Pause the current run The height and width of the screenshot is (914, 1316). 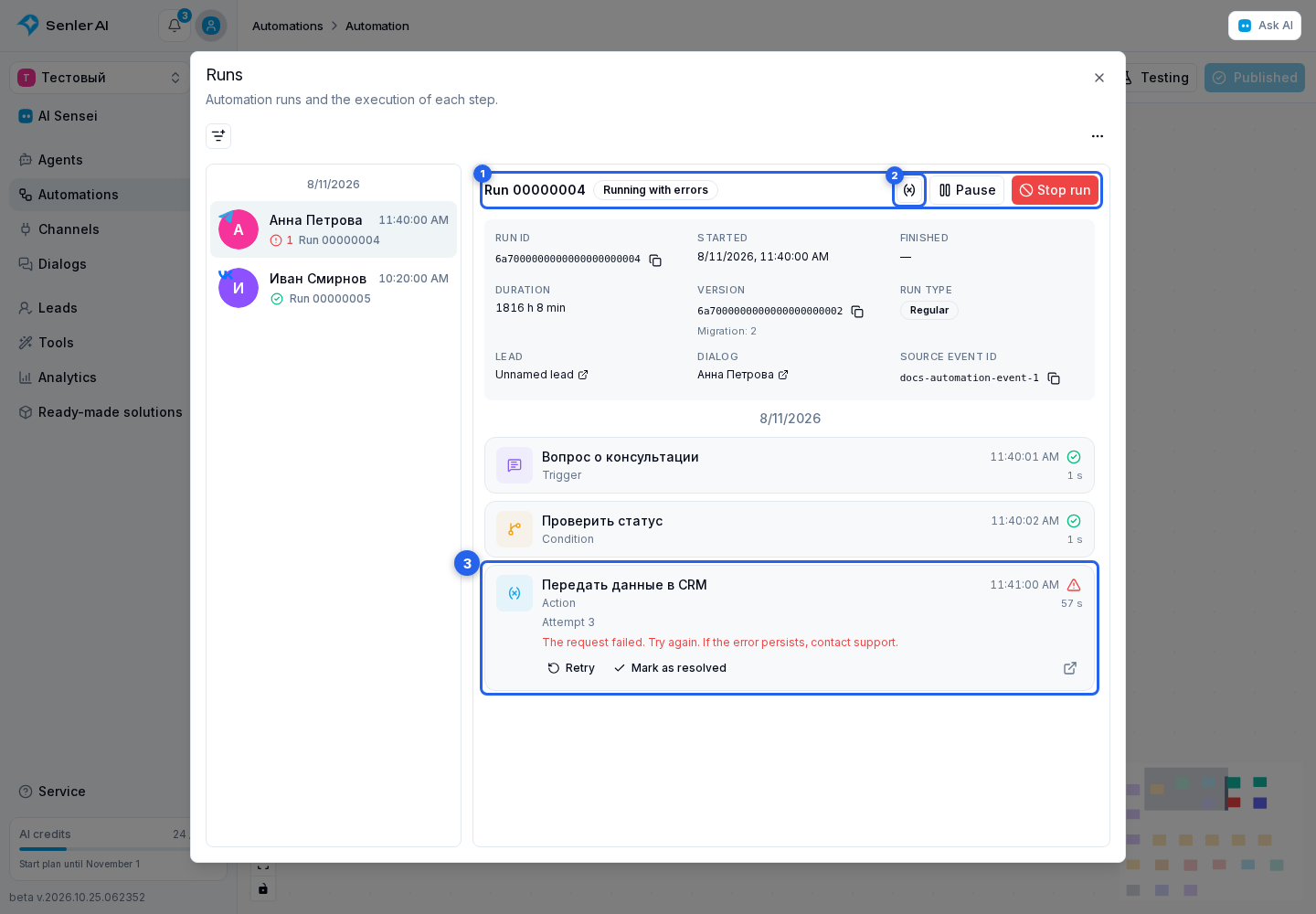click(967, 190)
